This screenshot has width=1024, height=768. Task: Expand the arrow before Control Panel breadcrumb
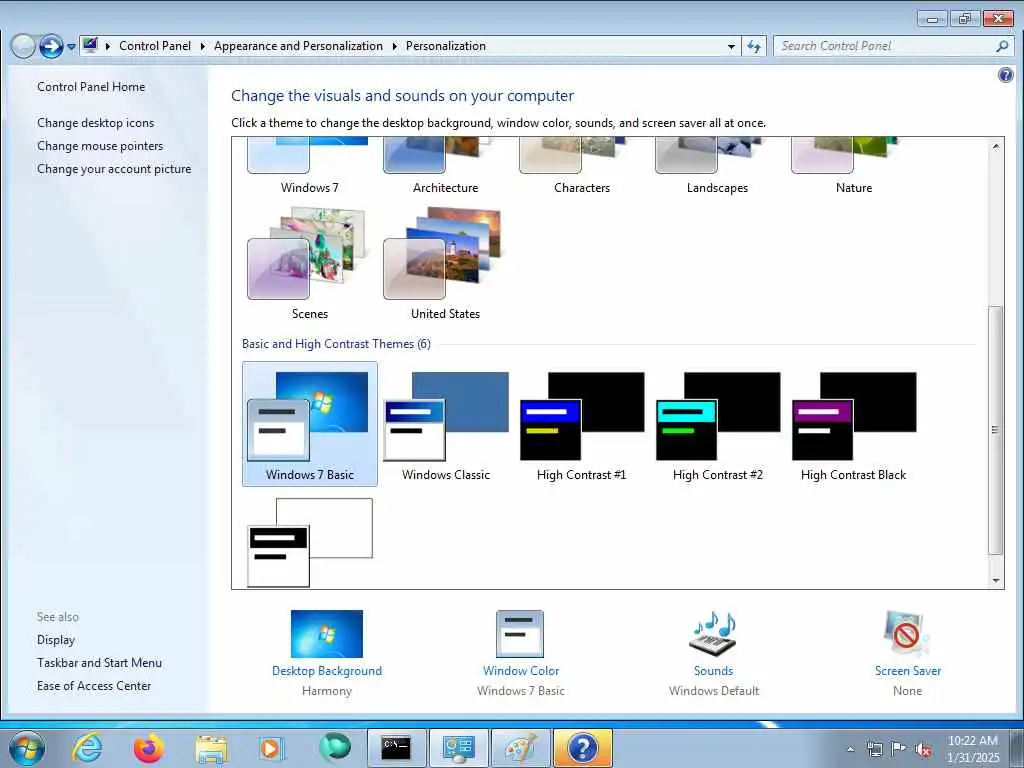pos(108,46)
